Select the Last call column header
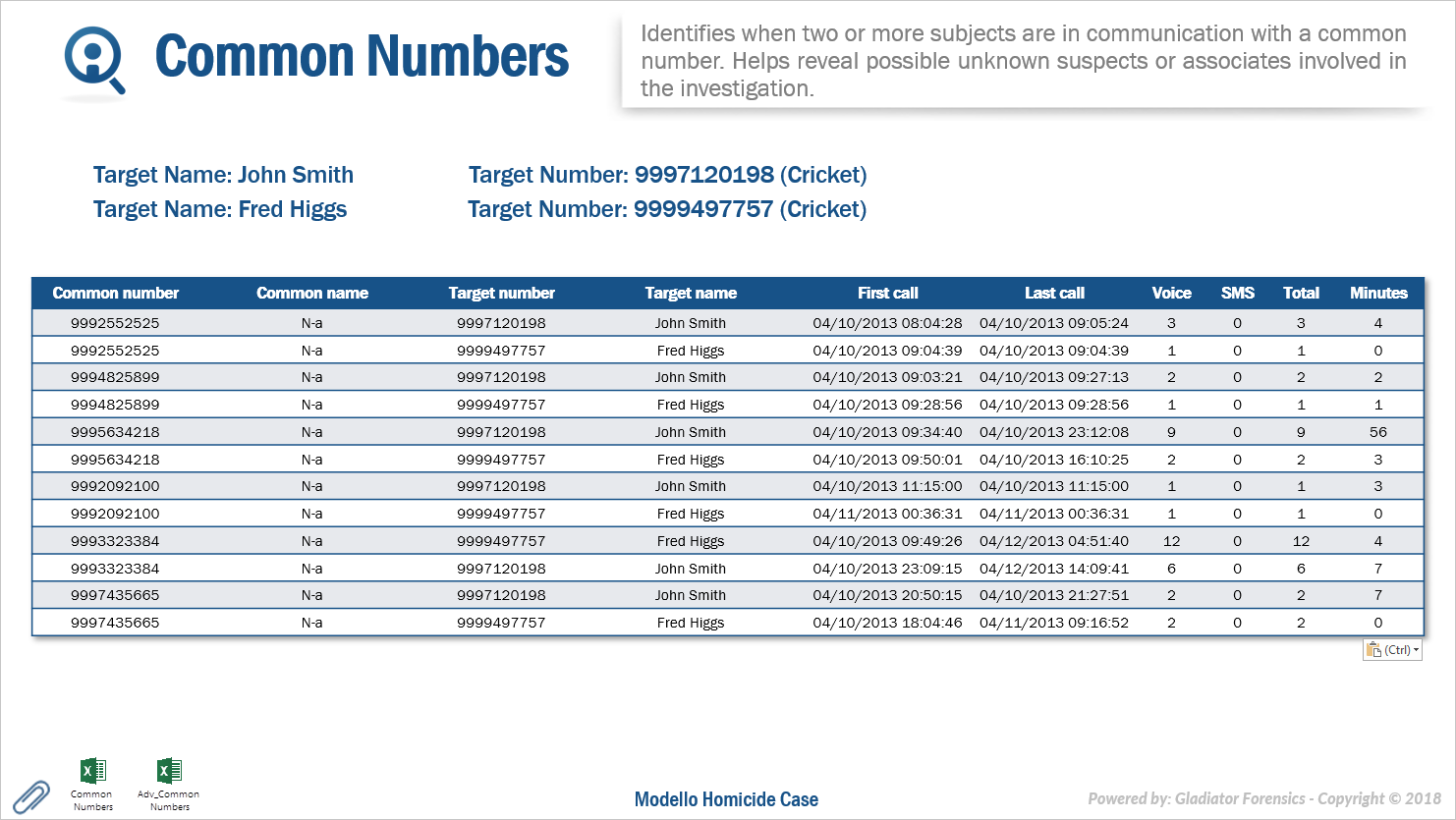 (1053, 293)
